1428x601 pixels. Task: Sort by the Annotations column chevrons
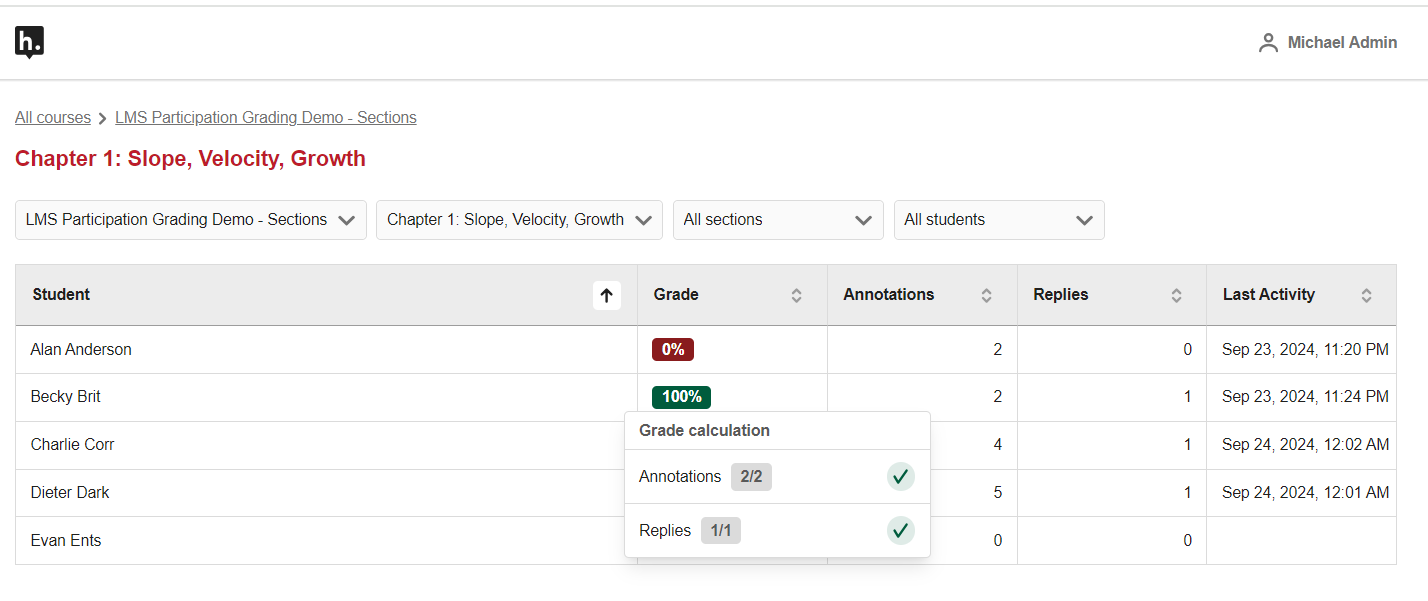(989, 295)
